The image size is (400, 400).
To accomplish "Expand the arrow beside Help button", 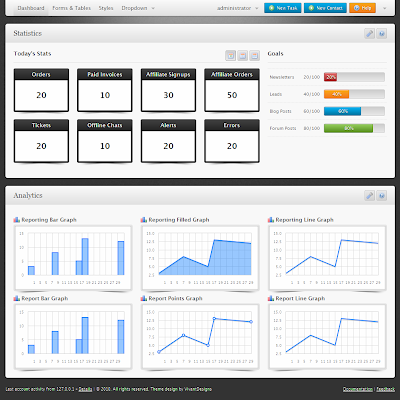I will pyautogui.click(x=385, y=8).
